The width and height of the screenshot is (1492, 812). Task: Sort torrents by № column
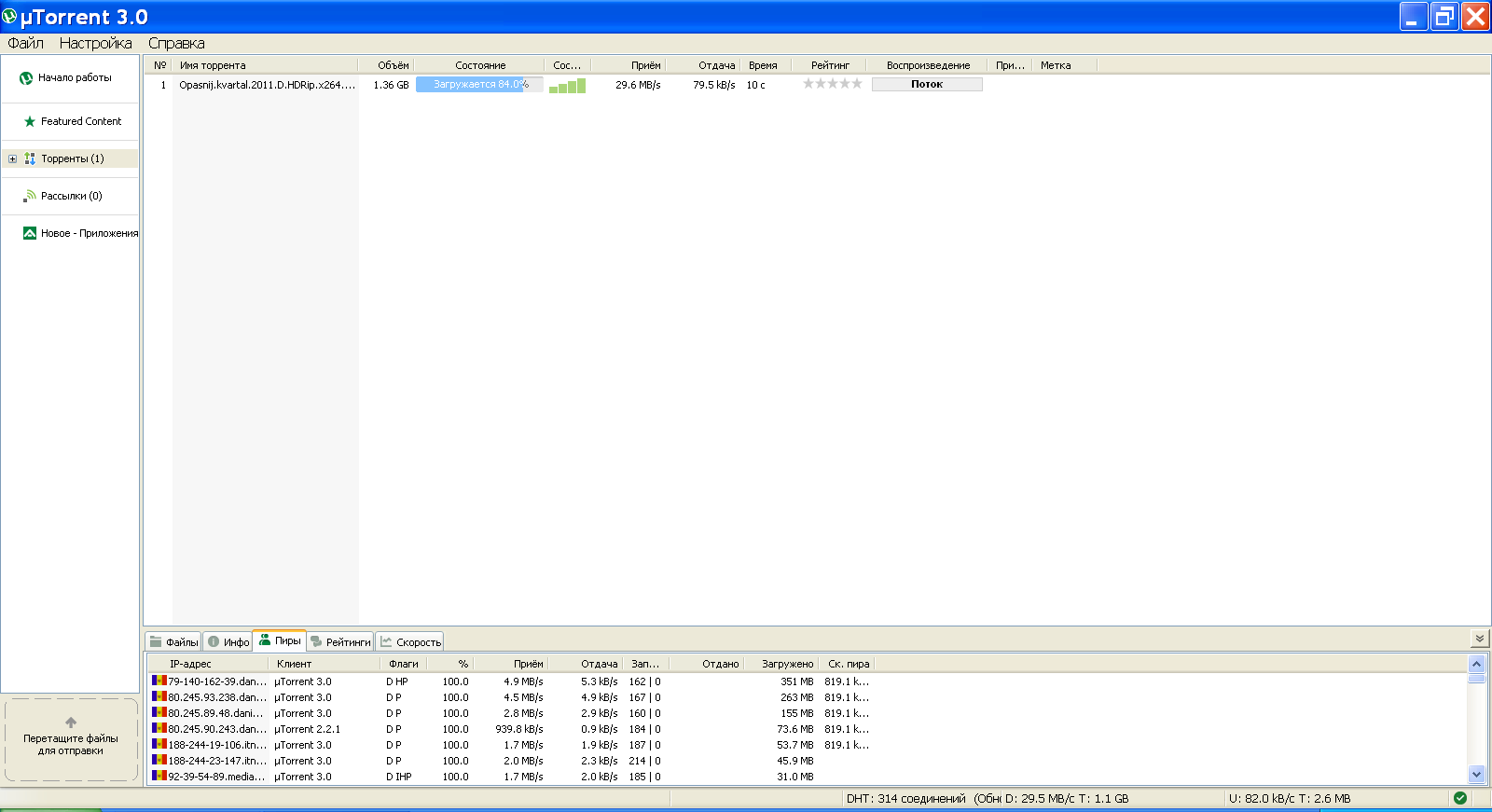coord(159,65)
